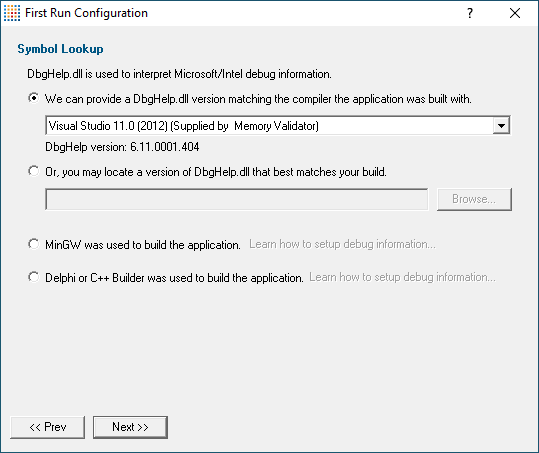Image resolution: width=539 pixels, height=453 pixels.
Task: Close the First Run Configuration dialog
Action: pyautogui.click(x=515, y=13)
